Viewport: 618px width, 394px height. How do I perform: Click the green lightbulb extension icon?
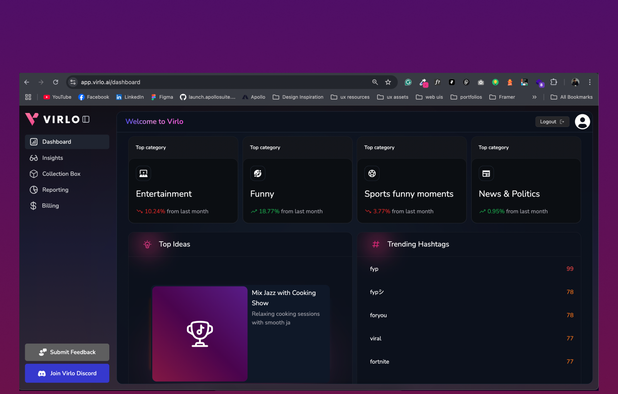click(495, 82)
